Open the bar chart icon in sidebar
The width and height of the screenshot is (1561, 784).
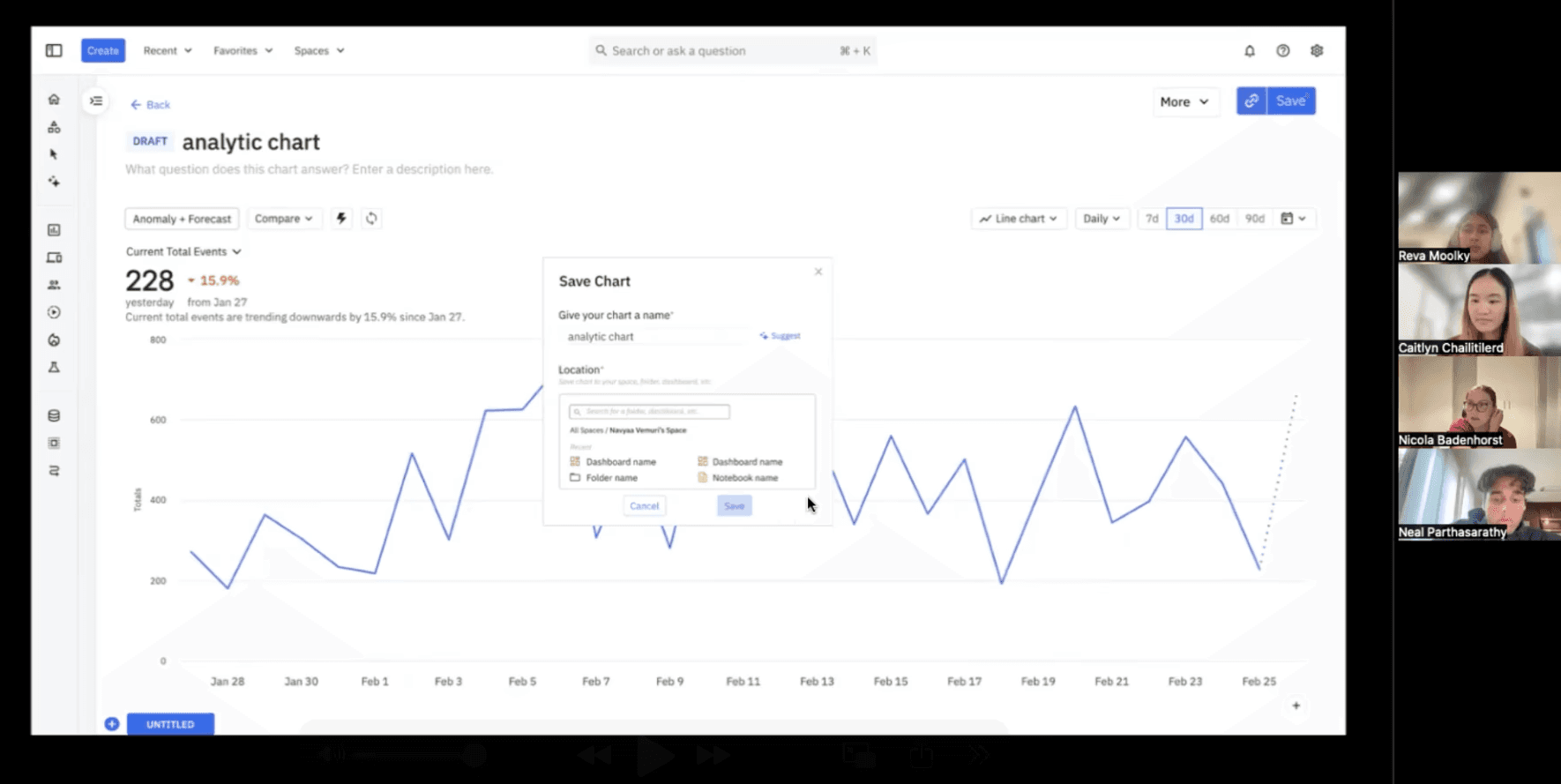click(54, 230)
